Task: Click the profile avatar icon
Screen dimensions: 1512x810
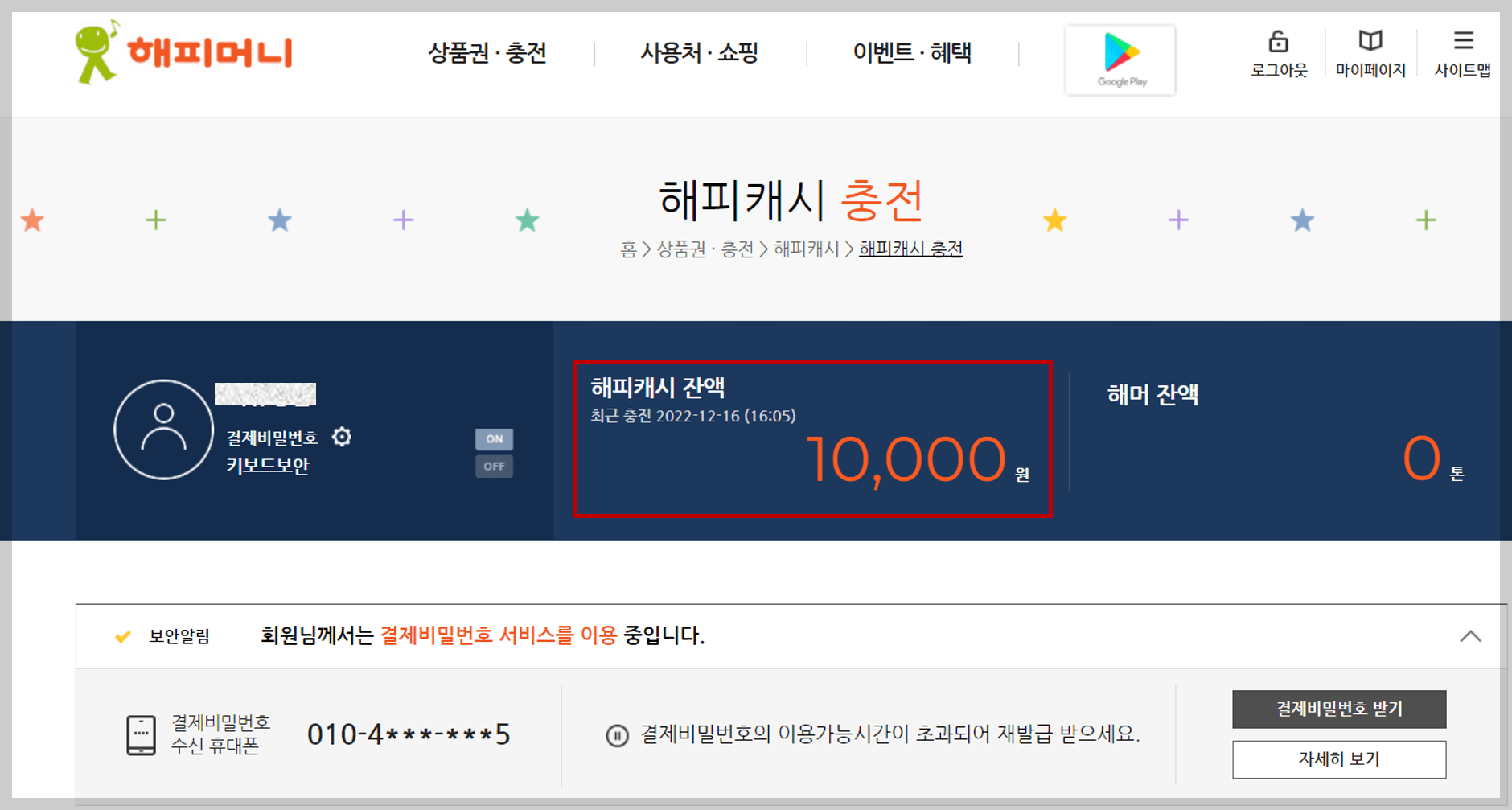Action: point(163,430)
